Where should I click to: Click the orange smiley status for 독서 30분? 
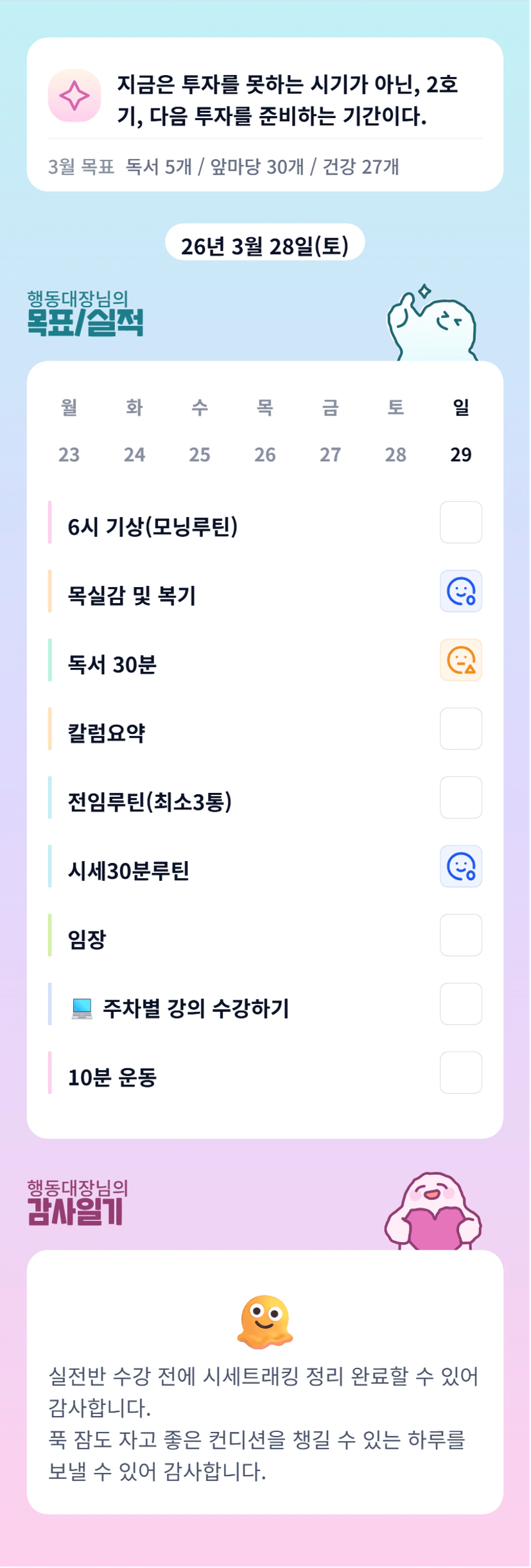tap(460, 660)
